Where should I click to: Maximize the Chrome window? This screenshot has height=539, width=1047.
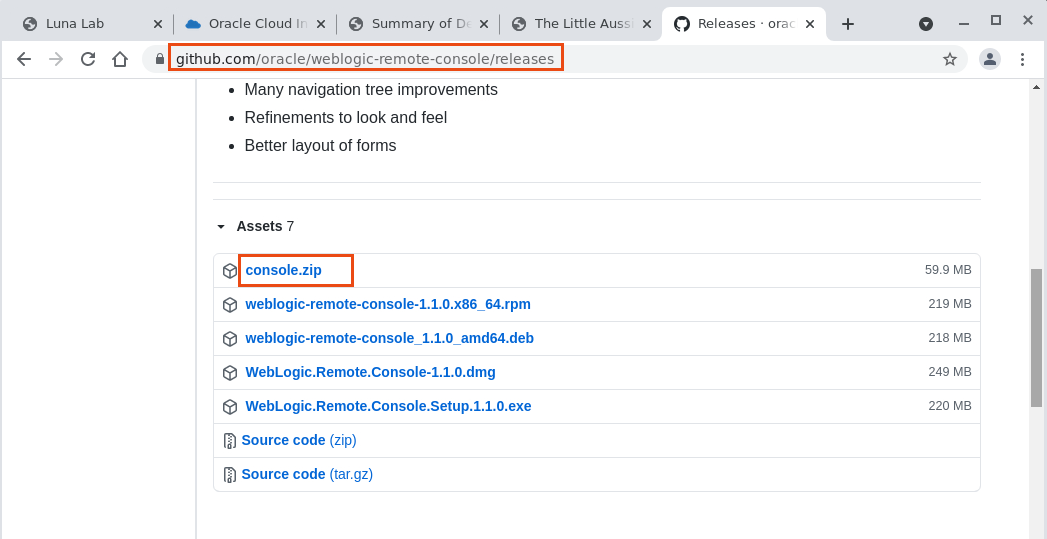996,21
